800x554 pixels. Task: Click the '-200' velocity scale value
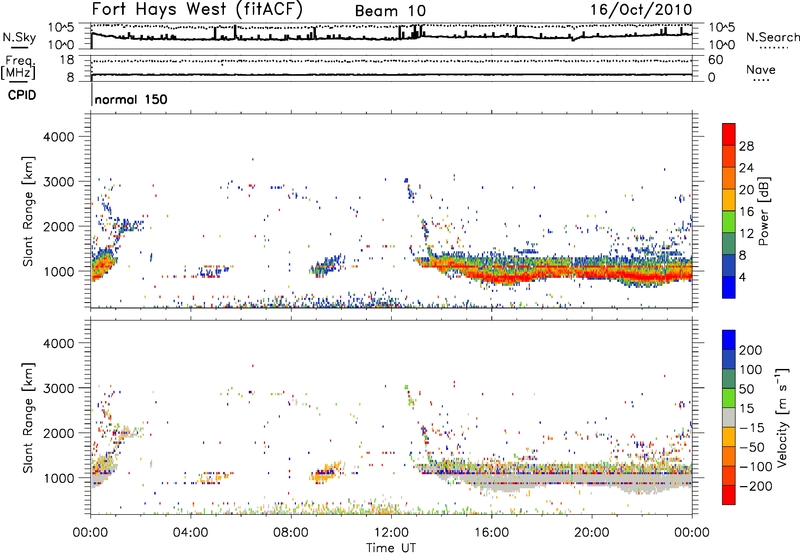click(754, 486)
